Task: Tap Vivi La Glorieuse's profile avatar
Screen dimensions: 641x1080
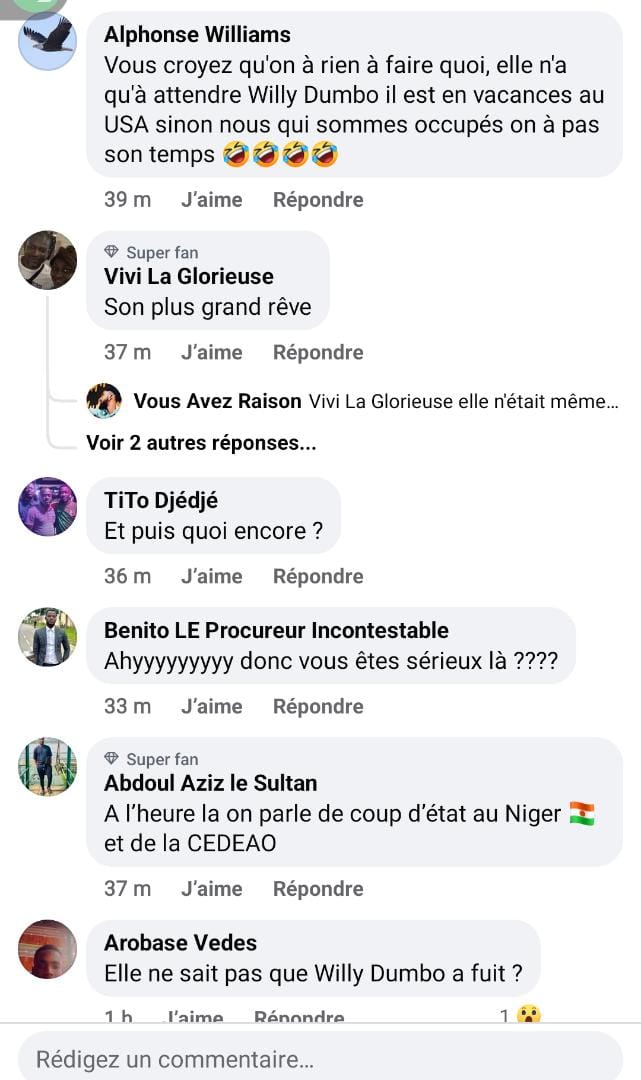Action: point(47,260)
